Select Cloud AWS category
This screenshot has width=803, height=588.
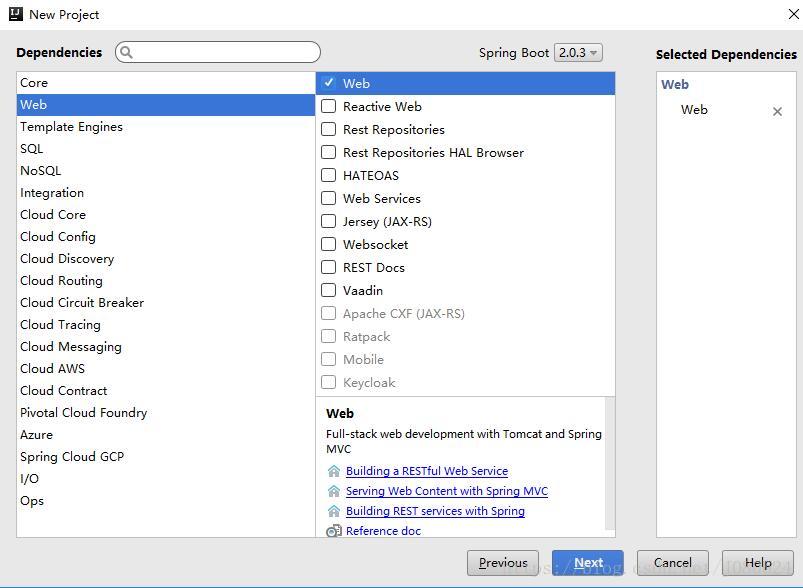tap(165, 369)
